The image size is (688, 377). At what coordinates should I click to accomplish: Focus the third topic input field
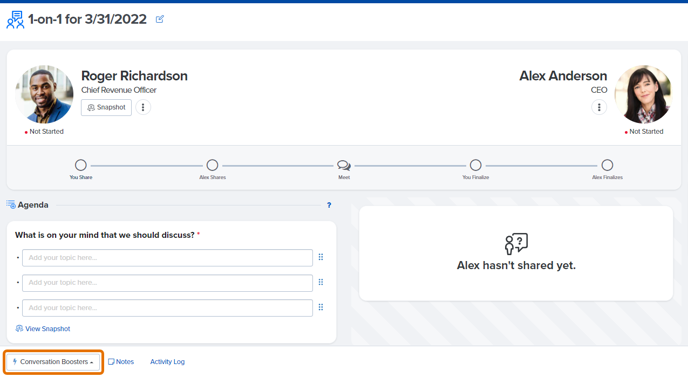click(x=167, y=308)
